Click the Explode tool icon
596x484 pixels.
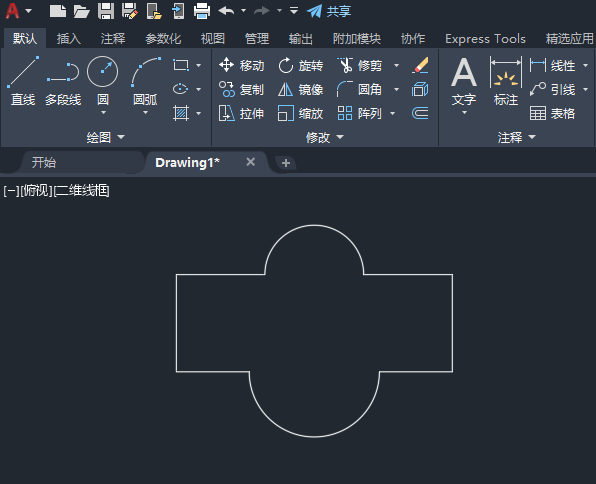420,89
